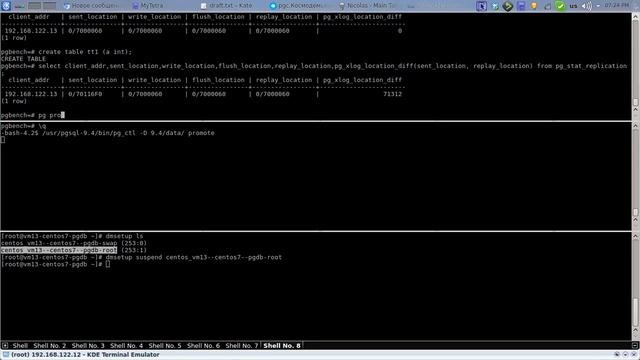Click the green checkmark tray icon

point(560,6)
